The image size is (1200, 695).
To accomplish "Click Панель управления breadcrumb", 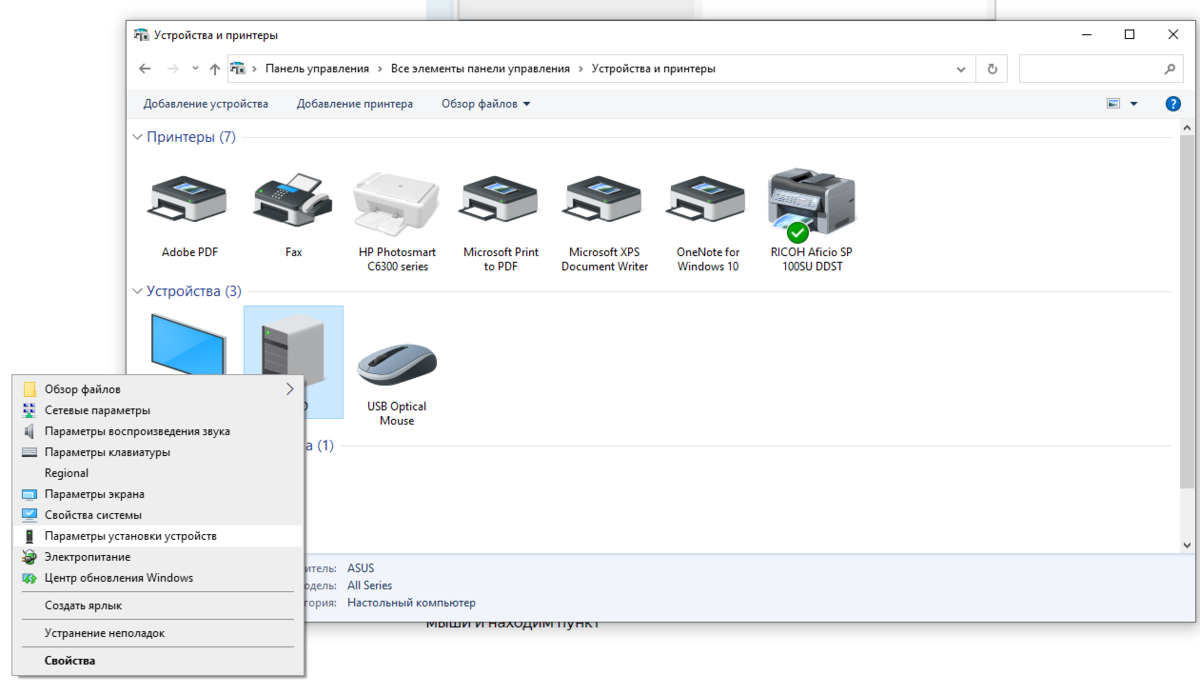I will pyautogui.click(x=317, y=69).
